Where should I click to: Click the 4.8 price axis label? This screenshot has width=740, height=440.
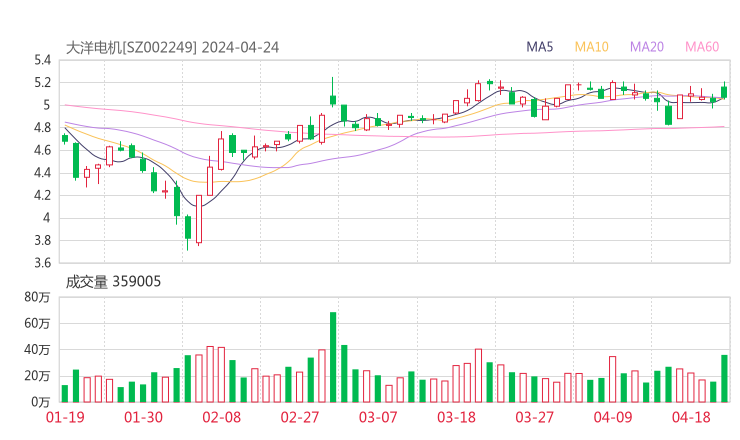[42, 127]
